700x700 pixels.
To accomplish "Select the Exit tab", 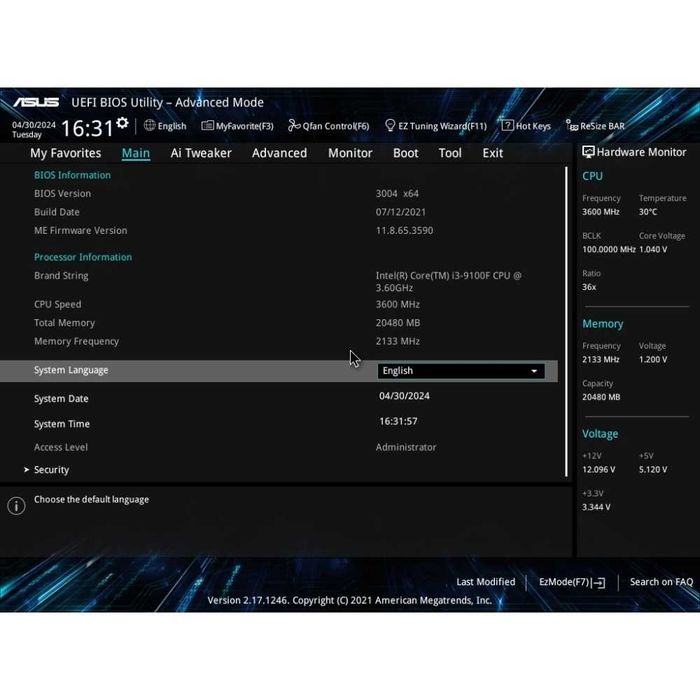I will pos(492,153).
